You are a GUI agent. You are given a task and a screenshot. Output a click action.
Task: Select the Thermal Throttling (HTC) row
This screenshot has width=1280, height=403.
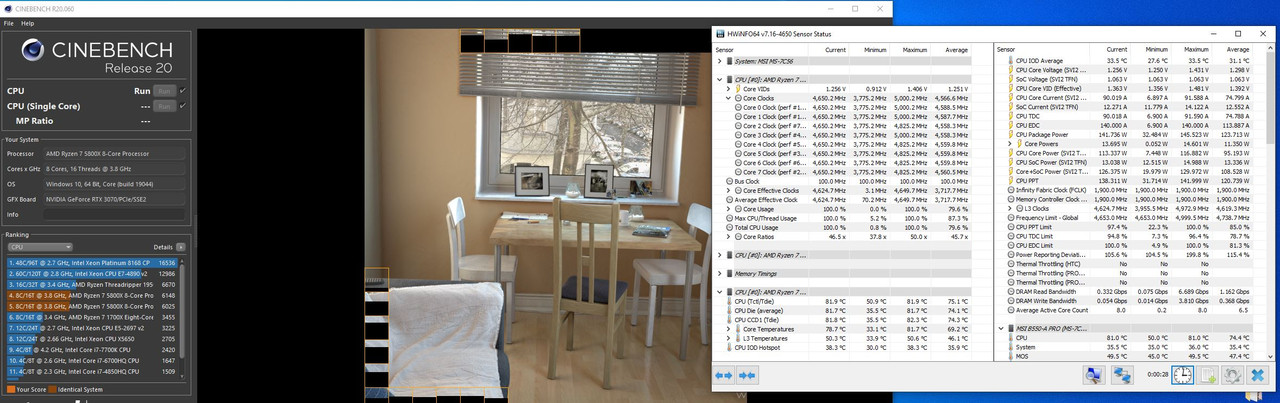click(1128, 264)
